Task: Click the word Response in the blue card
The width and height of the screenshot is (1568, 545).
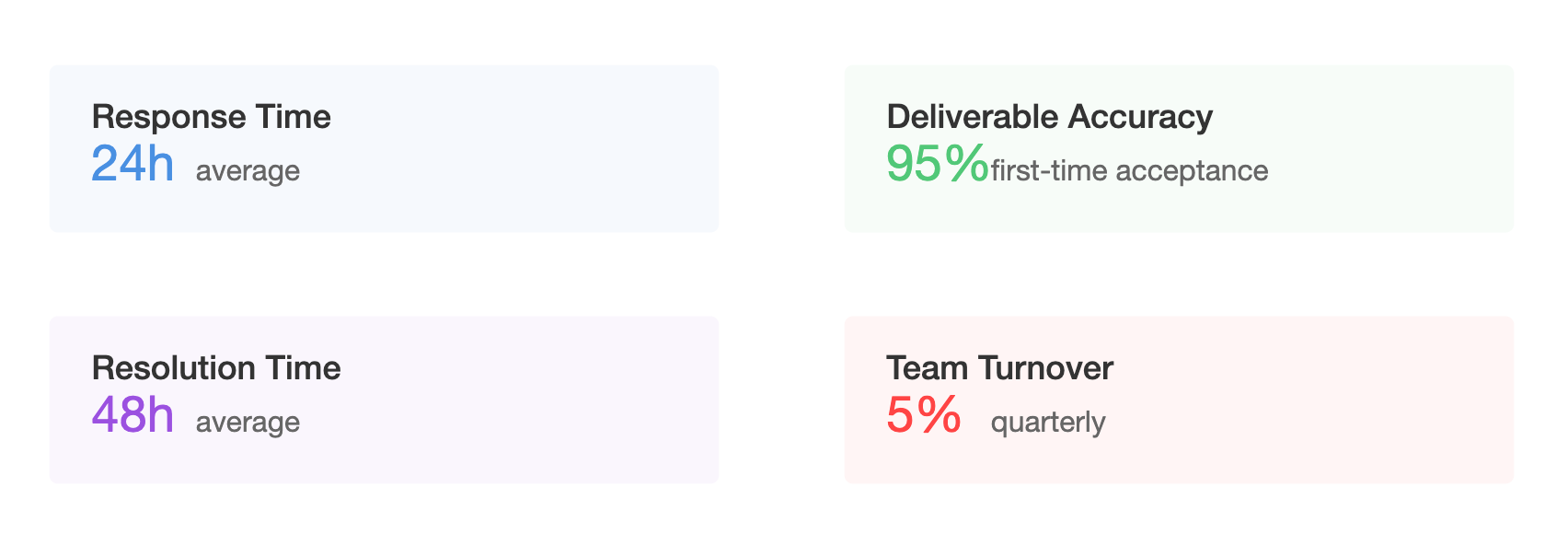Action: [169, 117]
